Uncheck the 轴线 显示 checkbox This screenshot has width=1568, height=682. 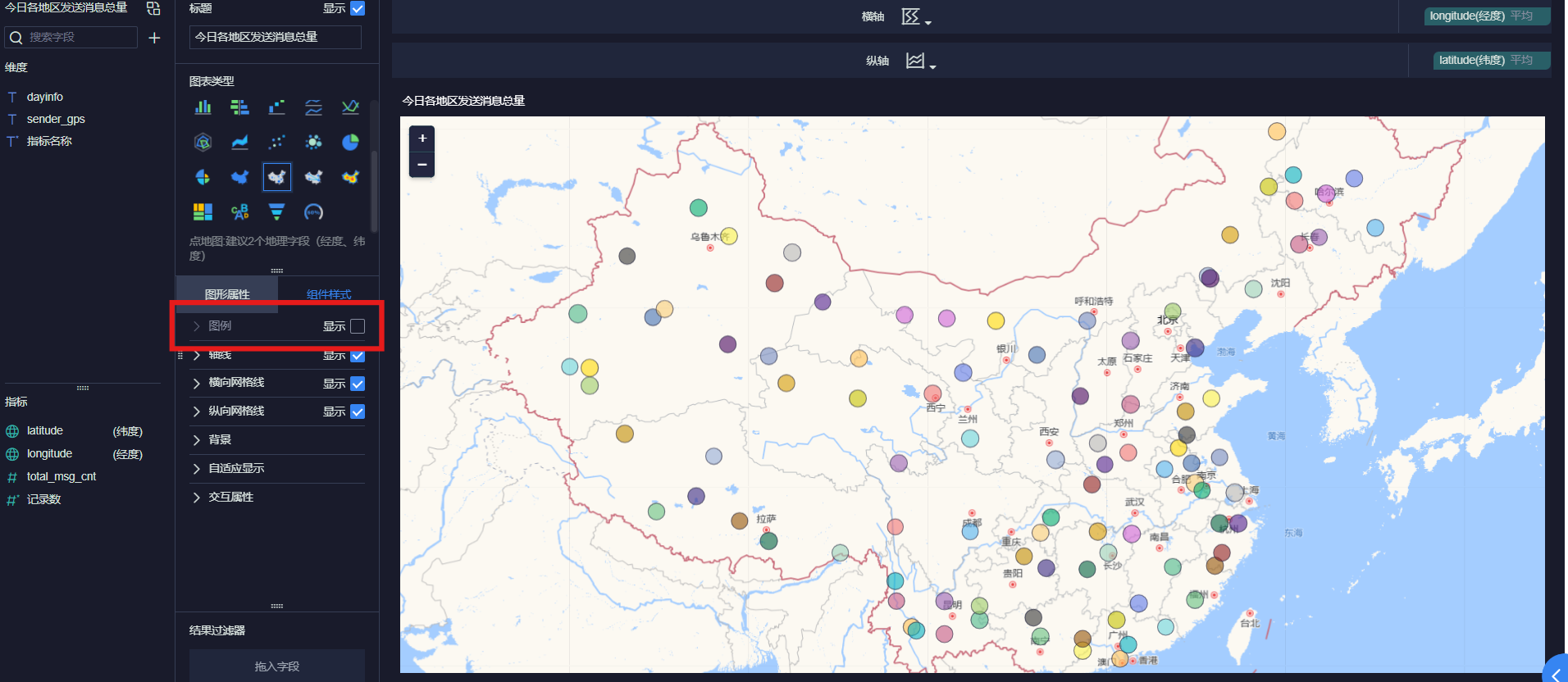click(358, 355)
